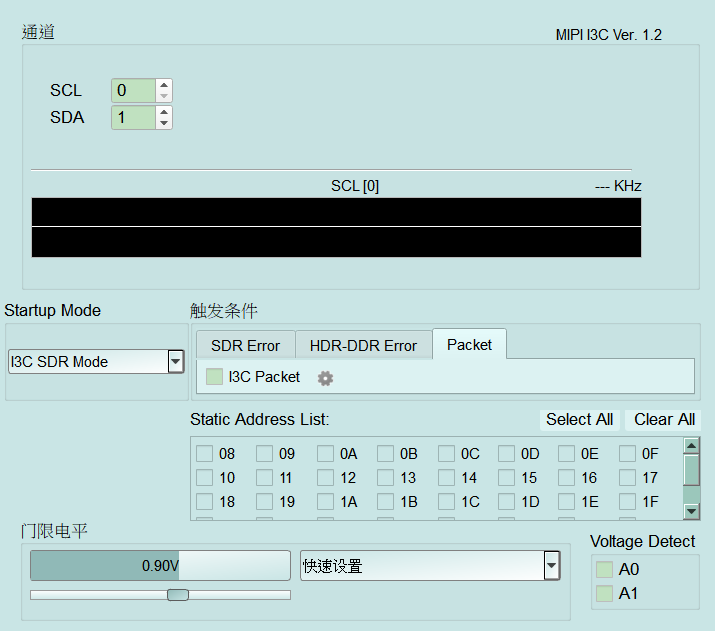This screenshot has height=631, width=715.
Task: Check static address 16
Action: (x=566, y=478)
